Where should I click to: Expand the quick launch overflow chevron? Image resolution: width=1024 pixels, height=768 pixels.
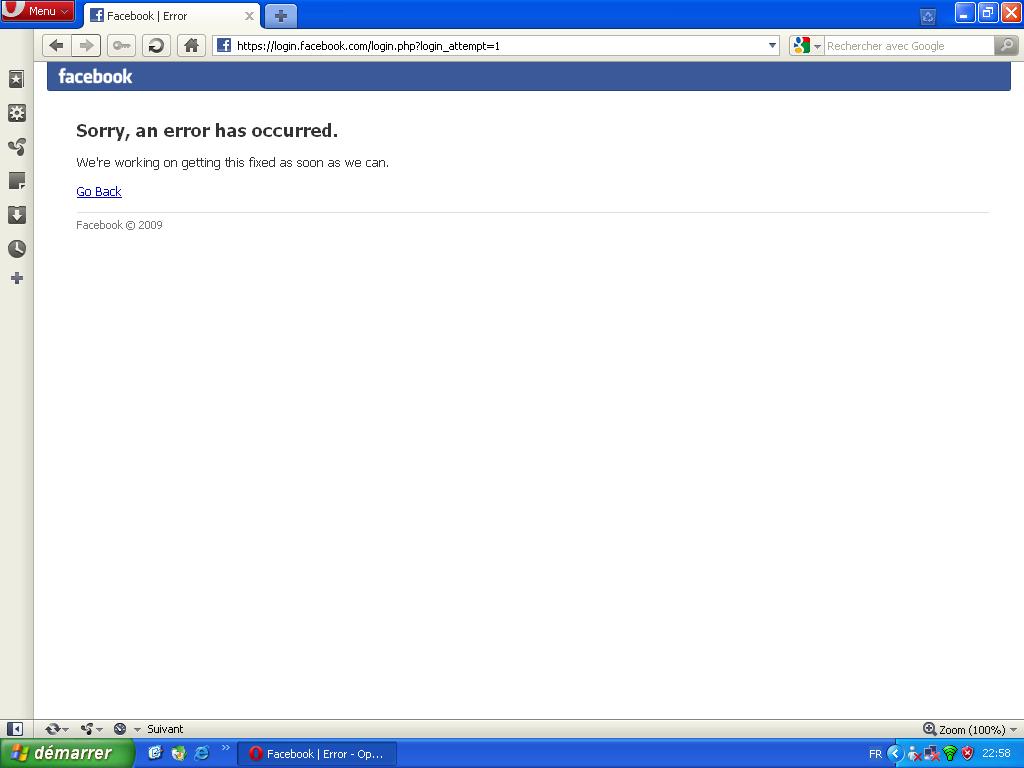[x=225, y=748]
